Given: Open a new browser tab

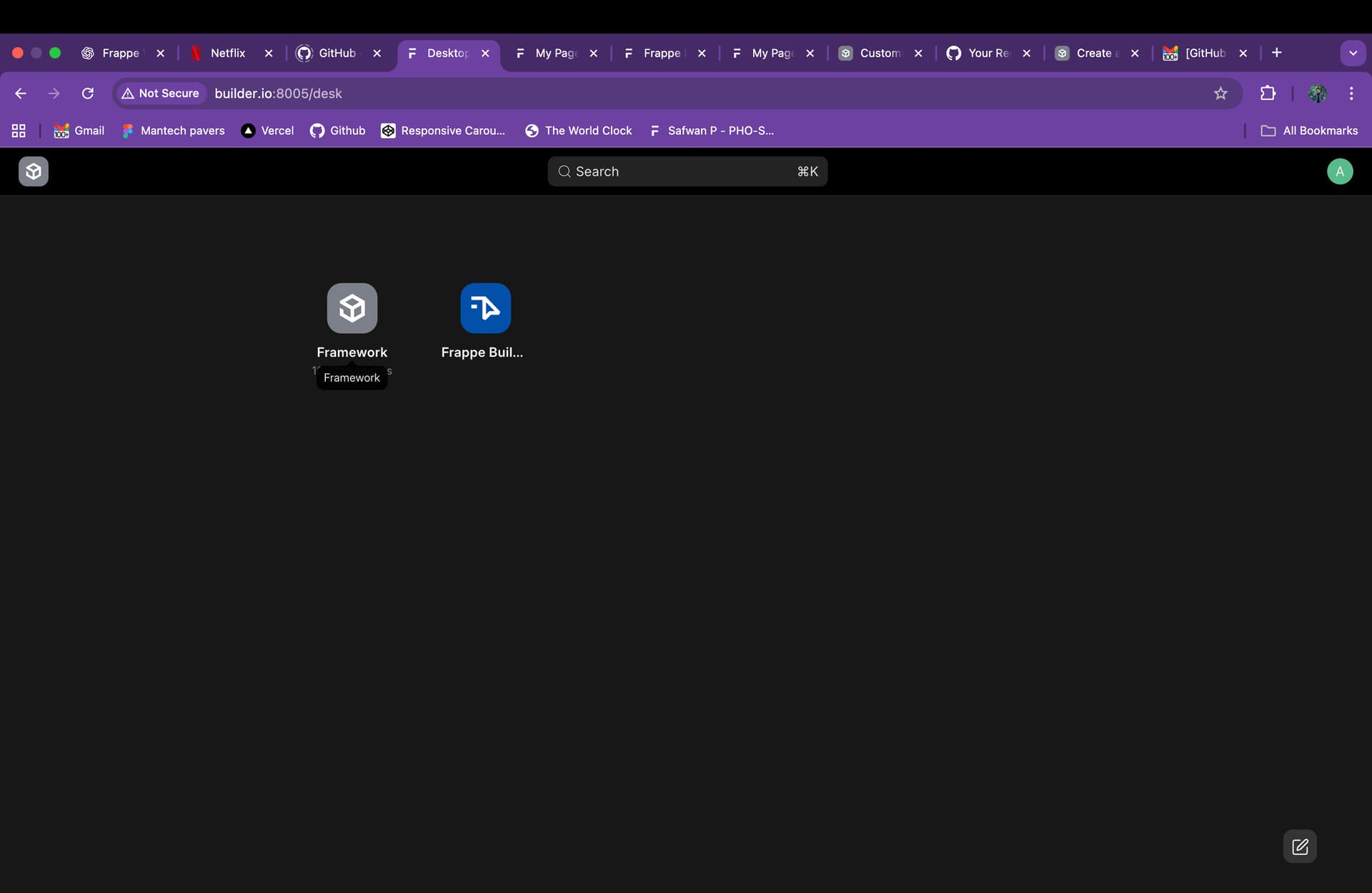Looking at the screenshot, I should (x=1276, y=53).
